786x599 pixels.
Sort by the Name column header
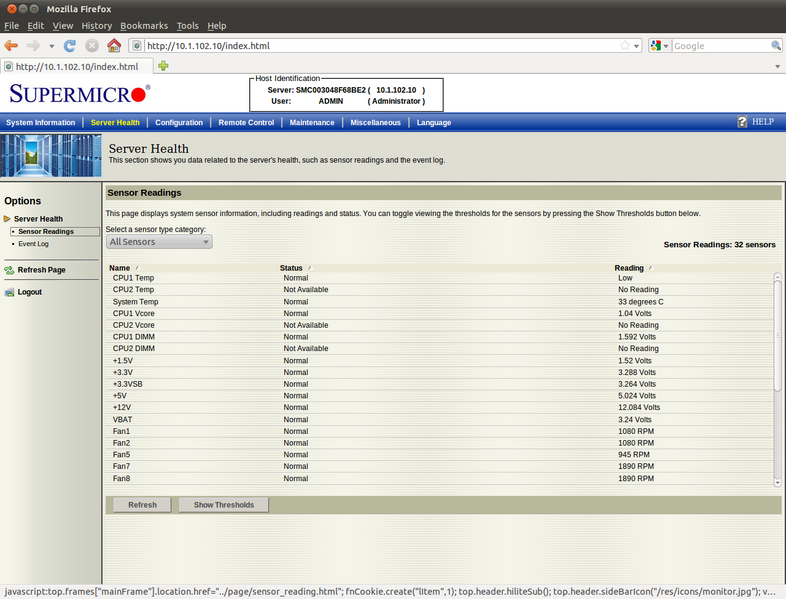click(119, 268)
